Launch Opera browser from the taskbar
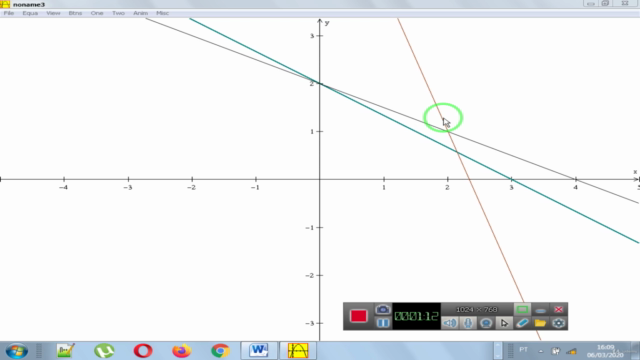 (x=143, y=351)
